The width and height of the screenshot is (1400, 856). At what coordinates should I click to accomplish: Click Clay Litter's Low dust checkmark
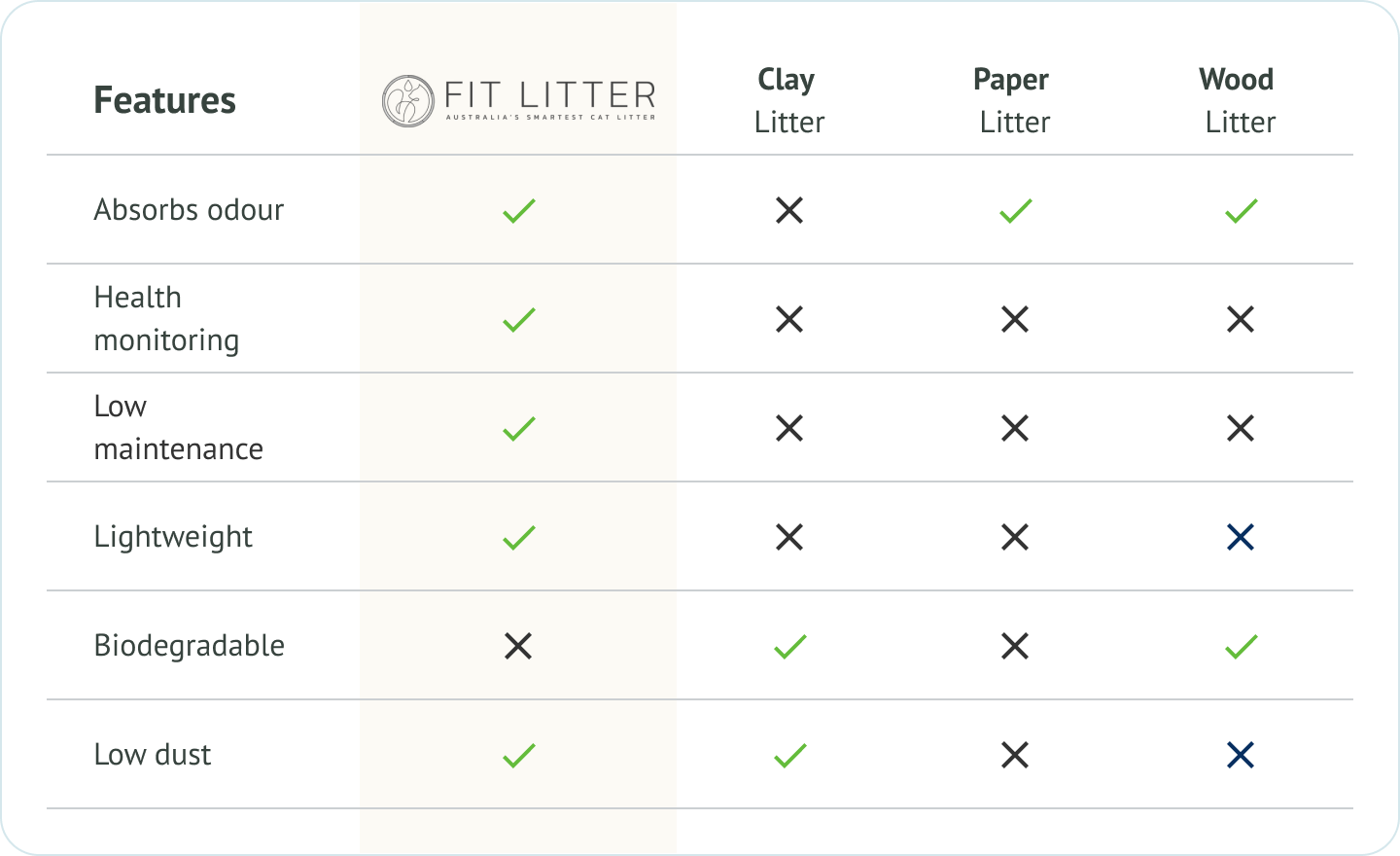[x=790, y=755]
